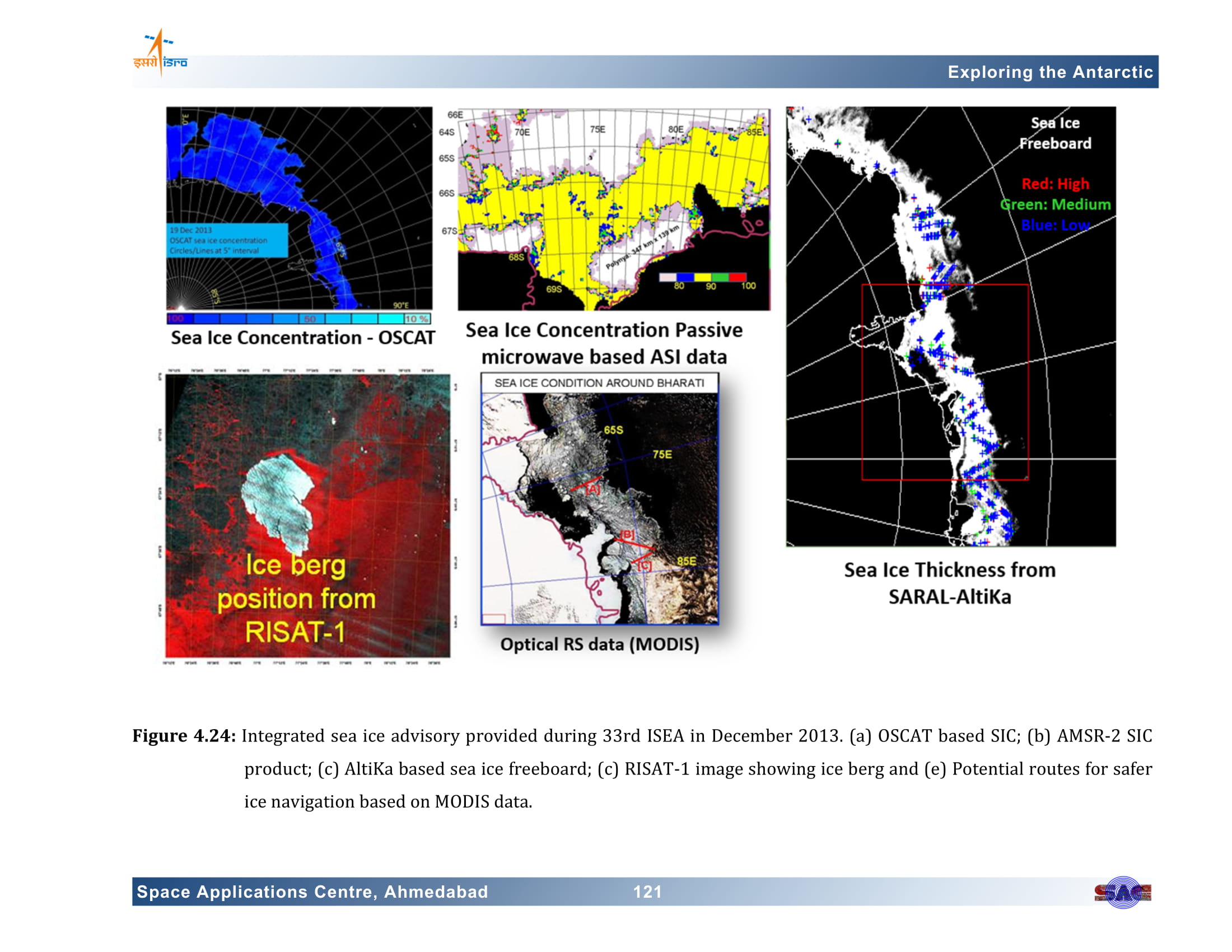Open the SARAL-AltiKa sea ice freeboard map
The height and width of the screenshot is (952, 1232).
tap(950, 326)
